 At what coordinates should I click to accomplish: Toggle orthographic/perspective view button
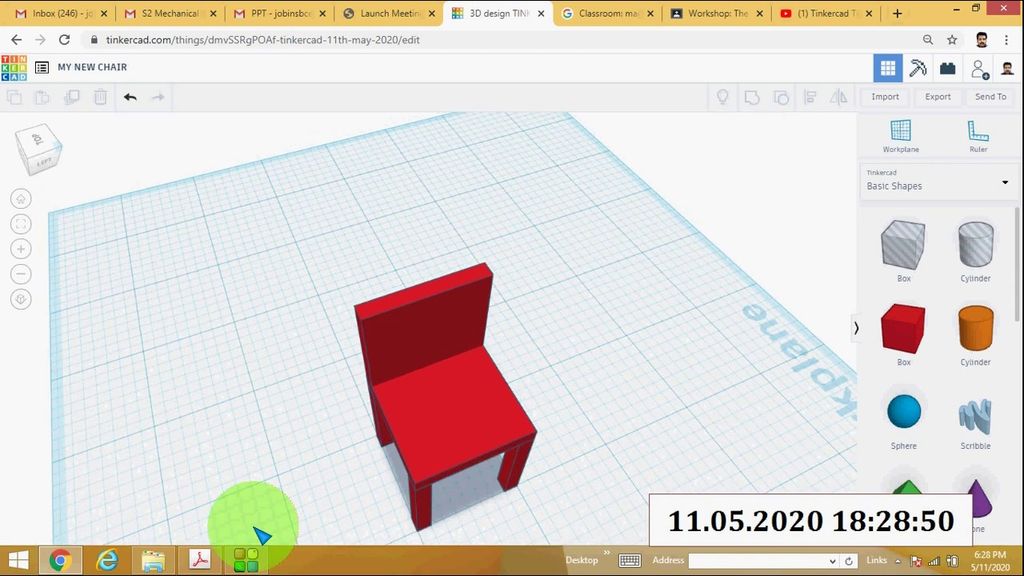point(21,299)
